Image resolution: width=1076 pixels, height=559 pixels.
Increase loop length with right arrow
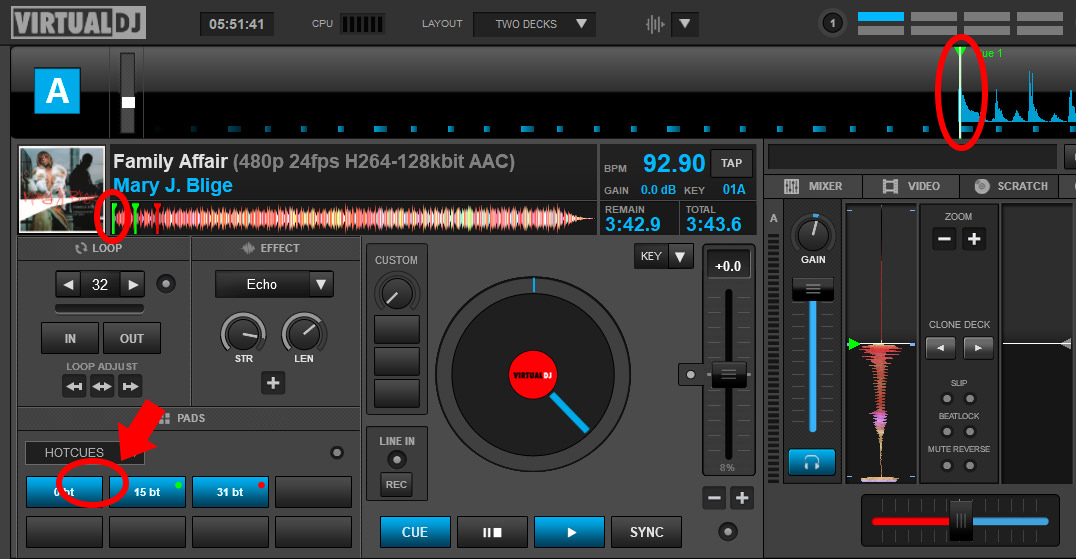pos(132,284)
